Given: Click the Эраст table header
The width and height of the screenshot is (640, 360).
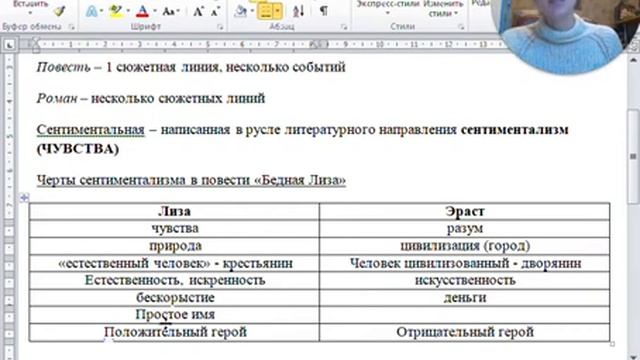Looking at the screenshot, I should [x=465, y=211].
